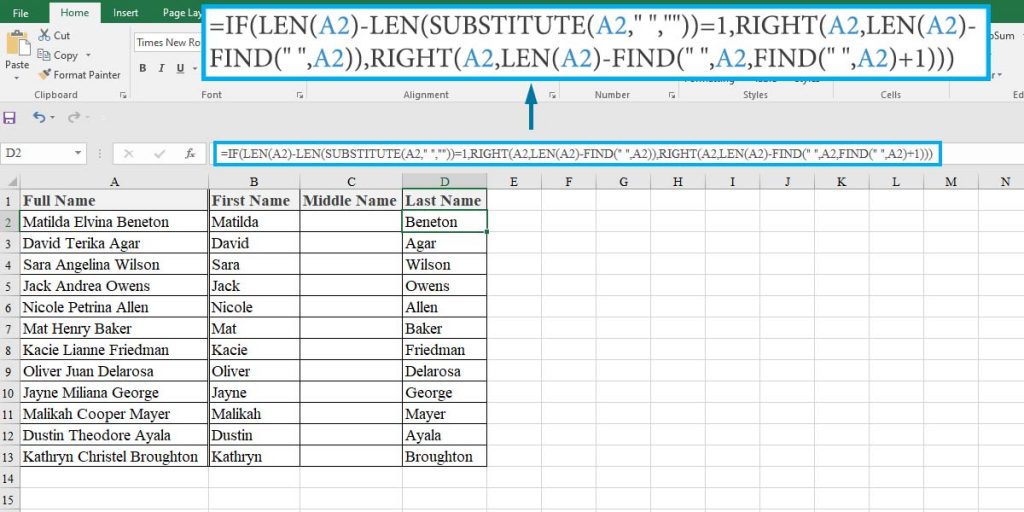Click the Enter checkmark beside formula bar
The image size is (1024, 512).
click(159, 153)
